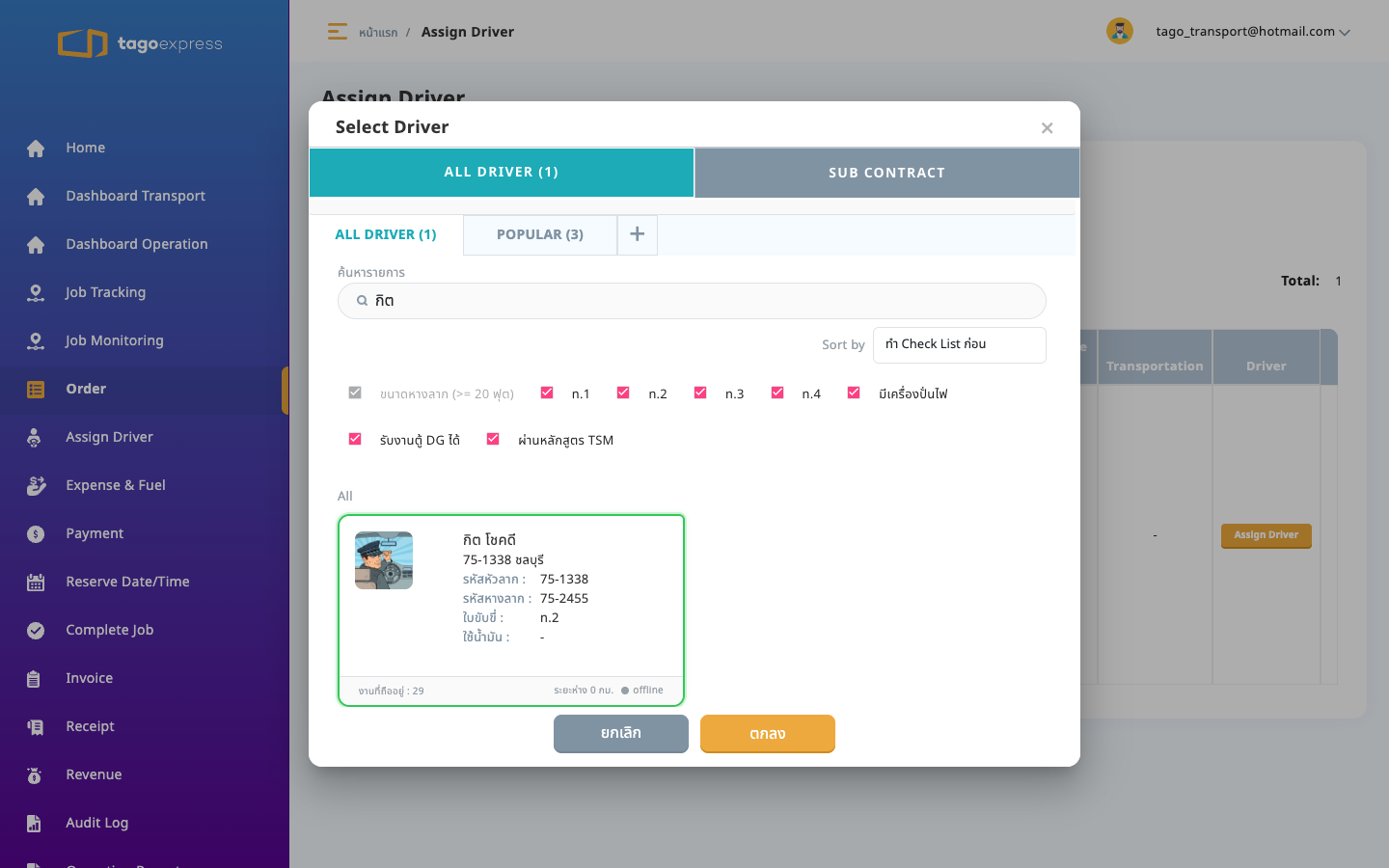
Task: Toggle the ผ่านหลักสูตร TSM checkbox
Action: point(493,439)
